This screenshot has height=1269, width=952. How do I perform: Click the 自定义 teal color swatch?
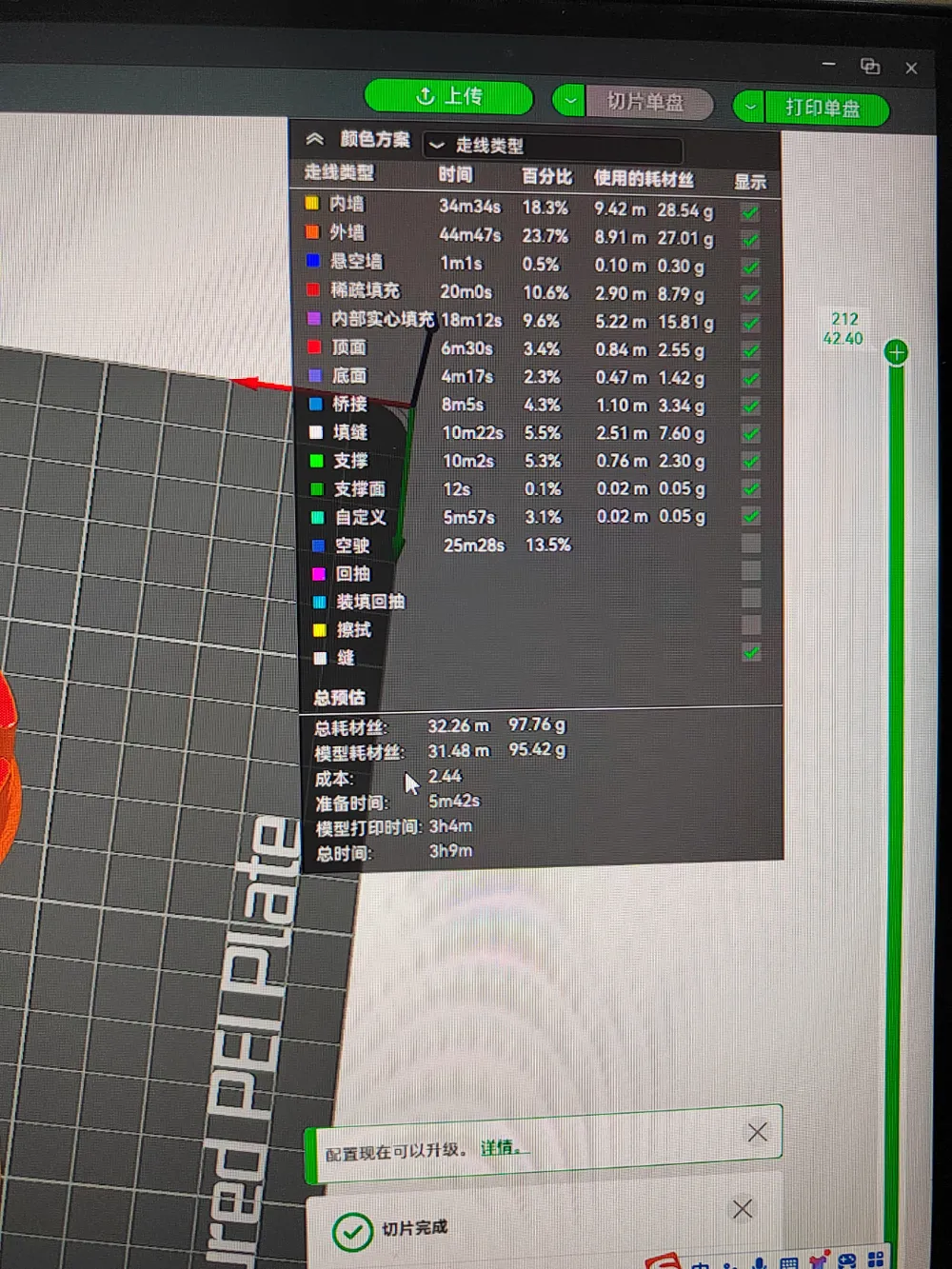pyautogui.click(x=317, y=517)
